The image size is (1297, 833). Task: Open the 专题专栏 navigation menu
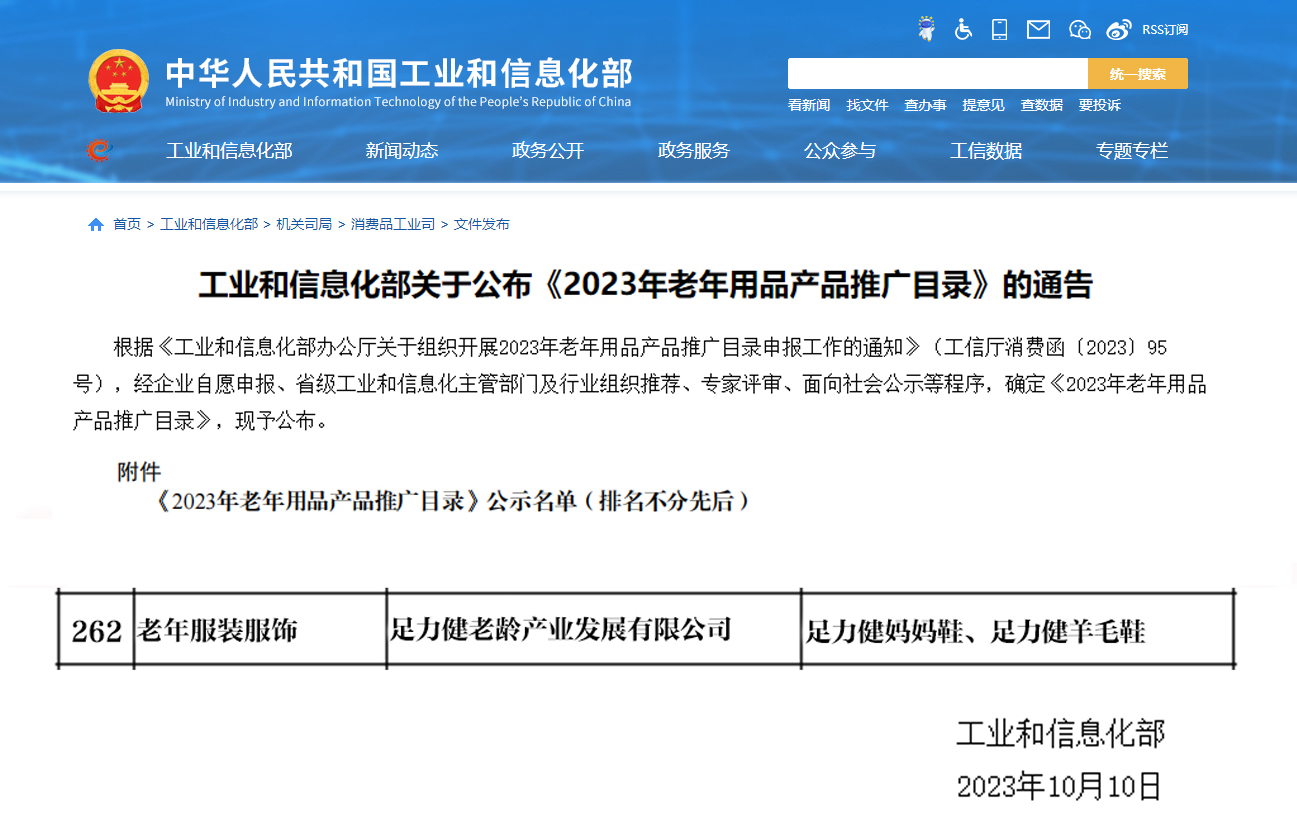pyautogui.click(x=1132, y=151)
